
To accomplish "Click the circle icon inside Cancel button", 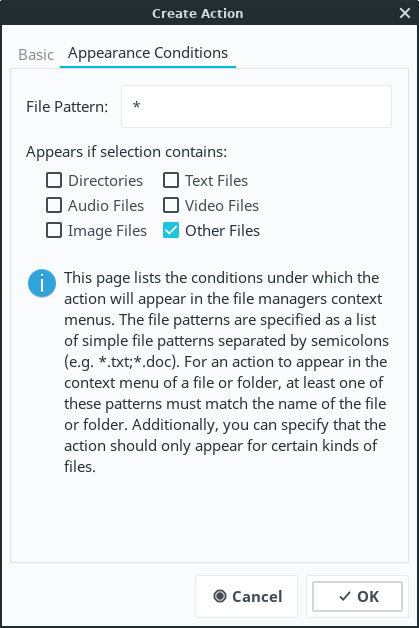I will point(220,596).
